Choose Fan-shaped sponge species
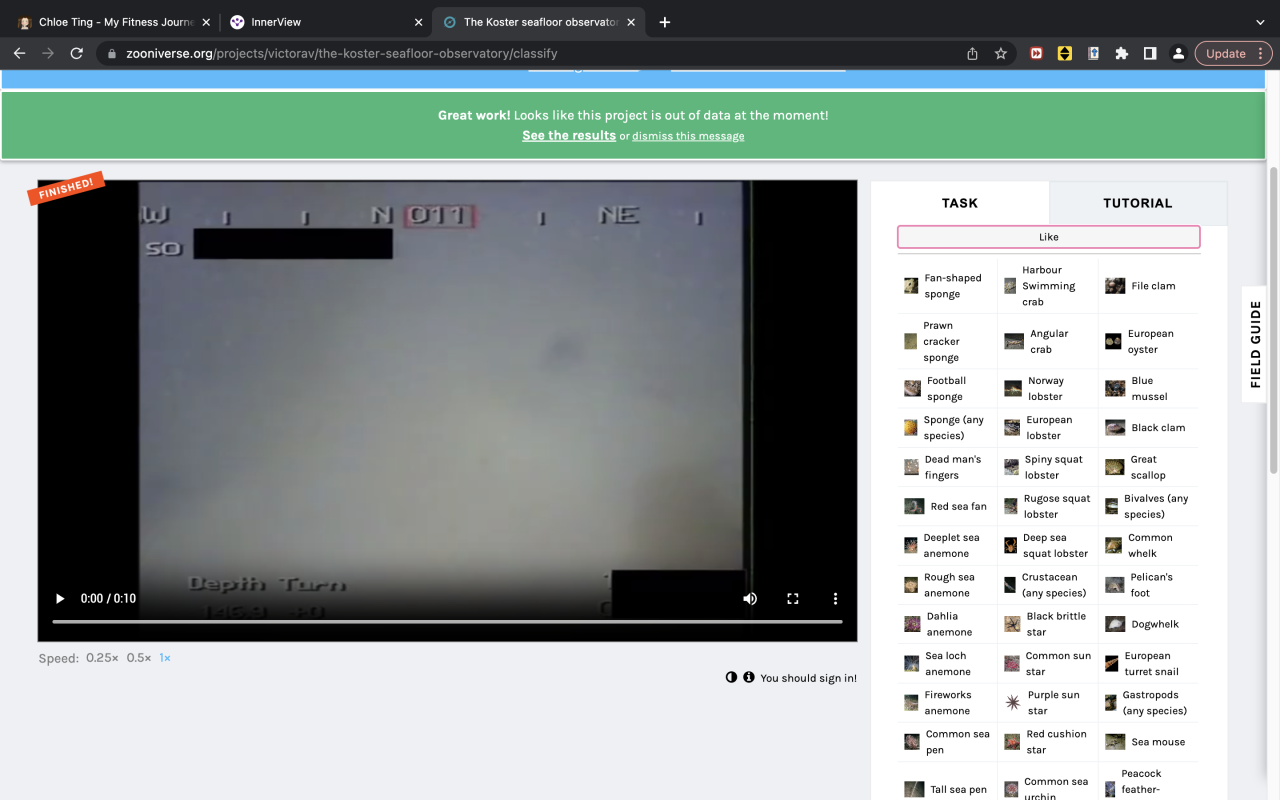The image size is (1280, 800). pyautogui.click(x=948, y=286)
